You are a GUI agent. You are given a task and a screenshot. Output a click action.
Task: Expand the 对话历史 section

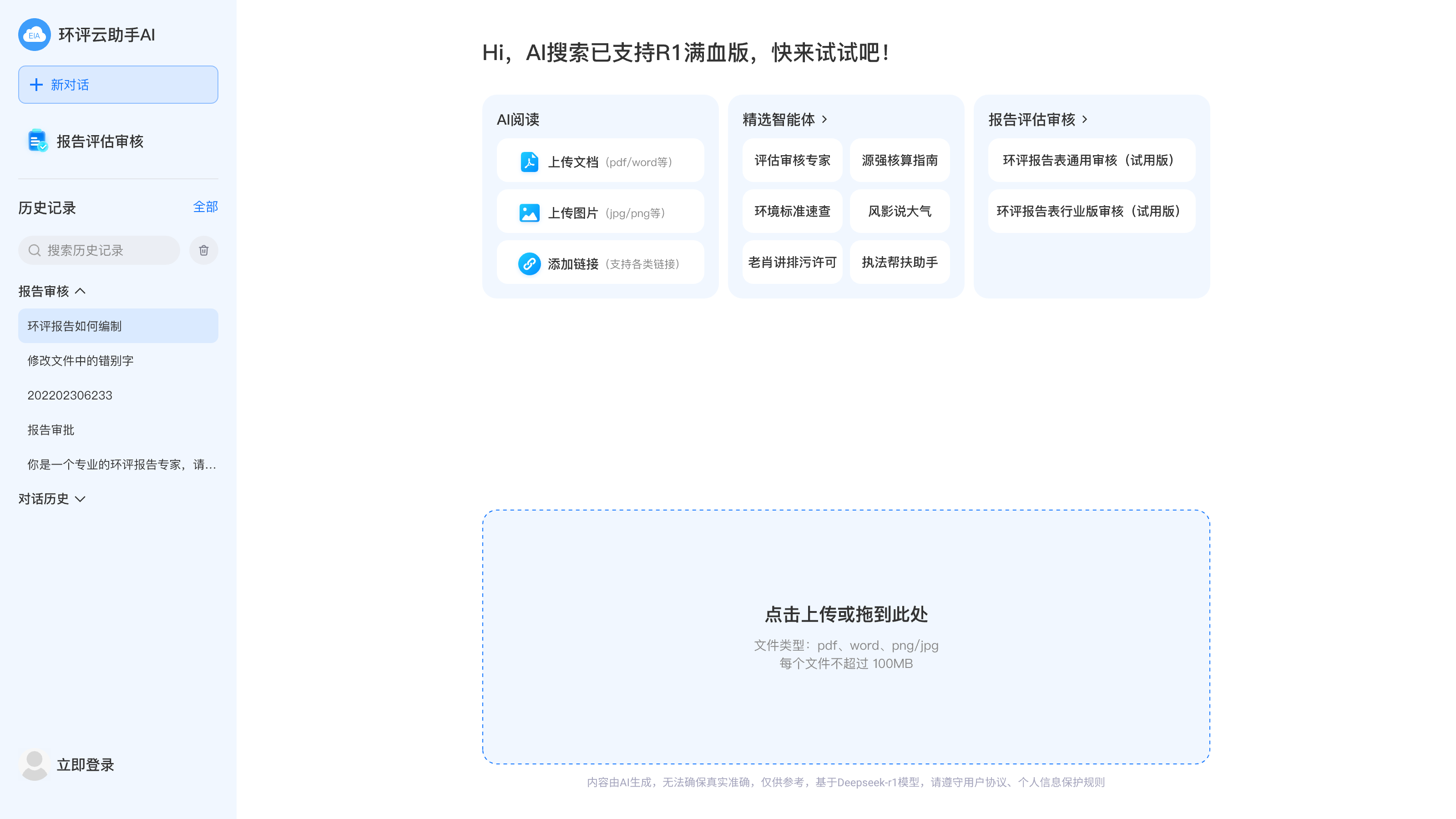pyautogui.click(x=80, y=499)
